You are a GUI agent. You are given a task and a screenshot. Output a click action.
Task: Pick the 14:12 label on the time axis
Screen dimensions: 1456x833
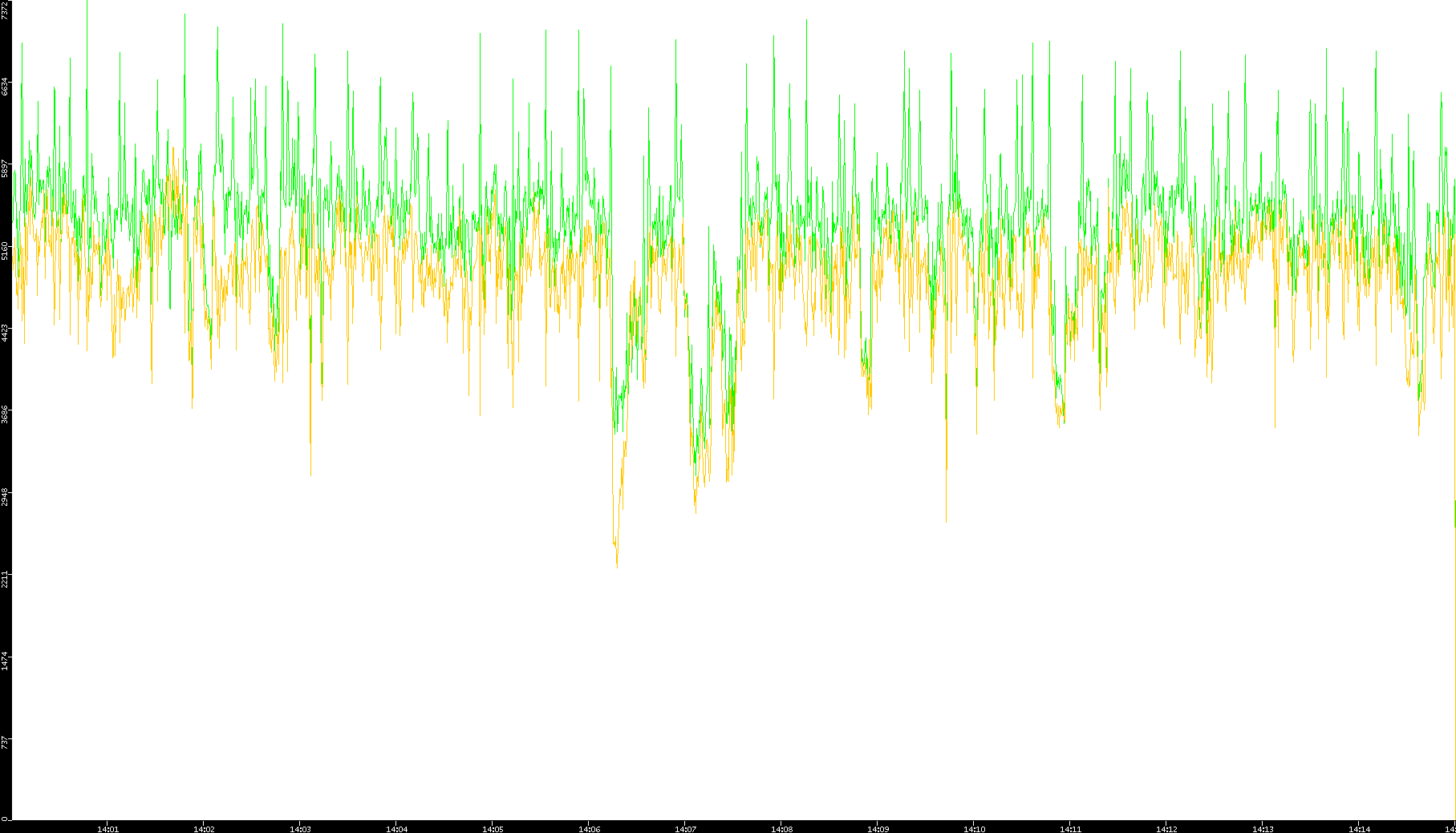tap(1166, 829)
